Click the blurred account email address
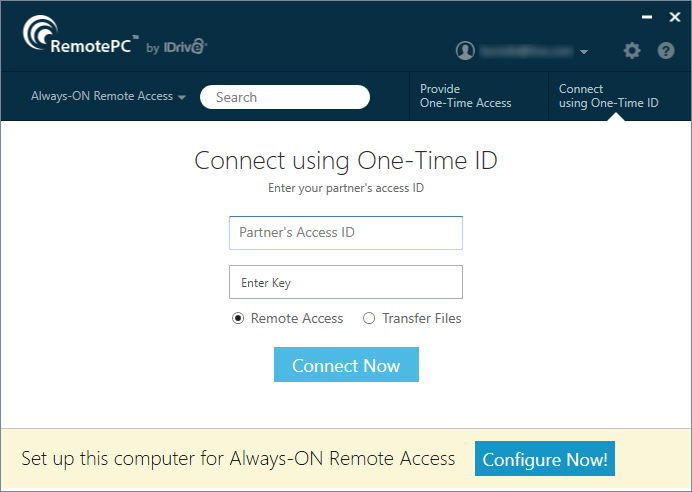The image size is (692, 492). tap(526, 50)
